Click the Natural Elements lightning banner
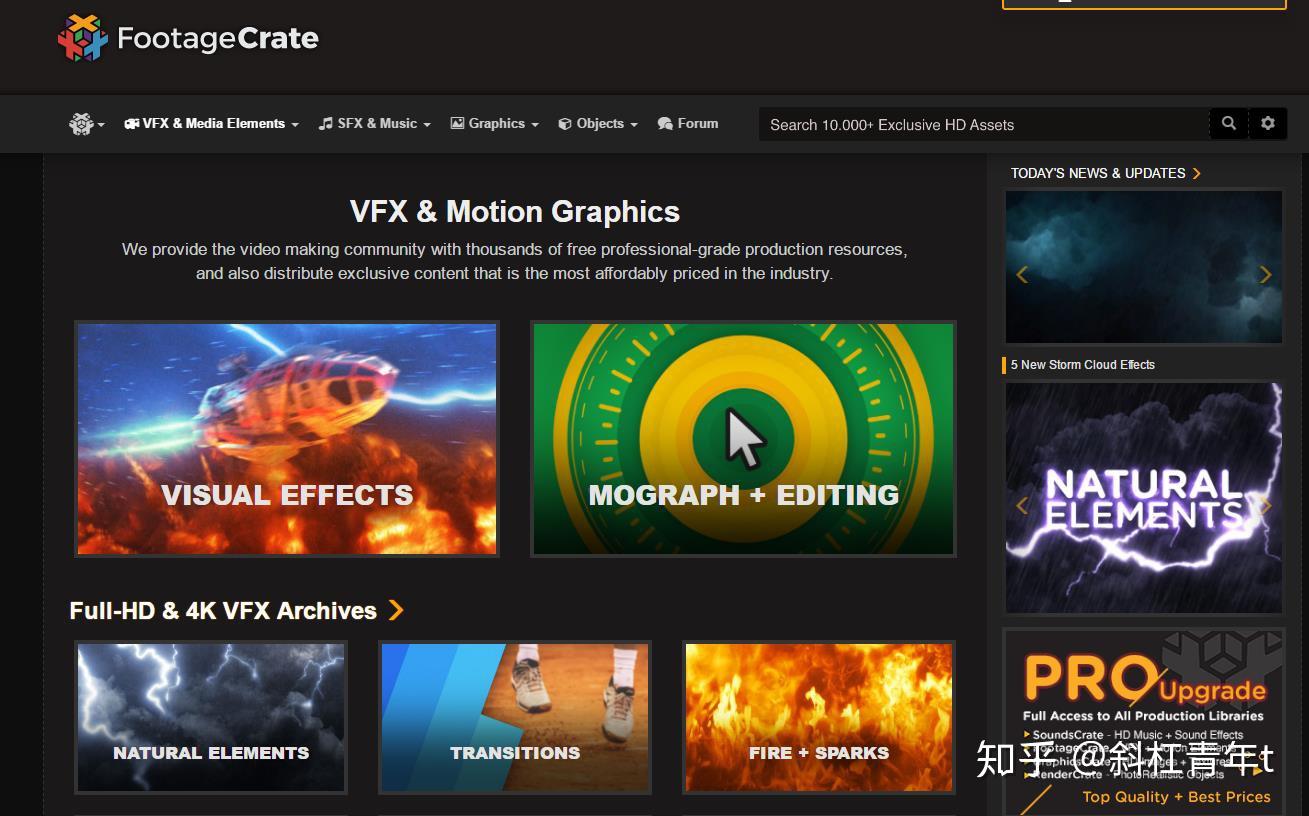This screenshot has height=816, width=1309. (1144, 498)
